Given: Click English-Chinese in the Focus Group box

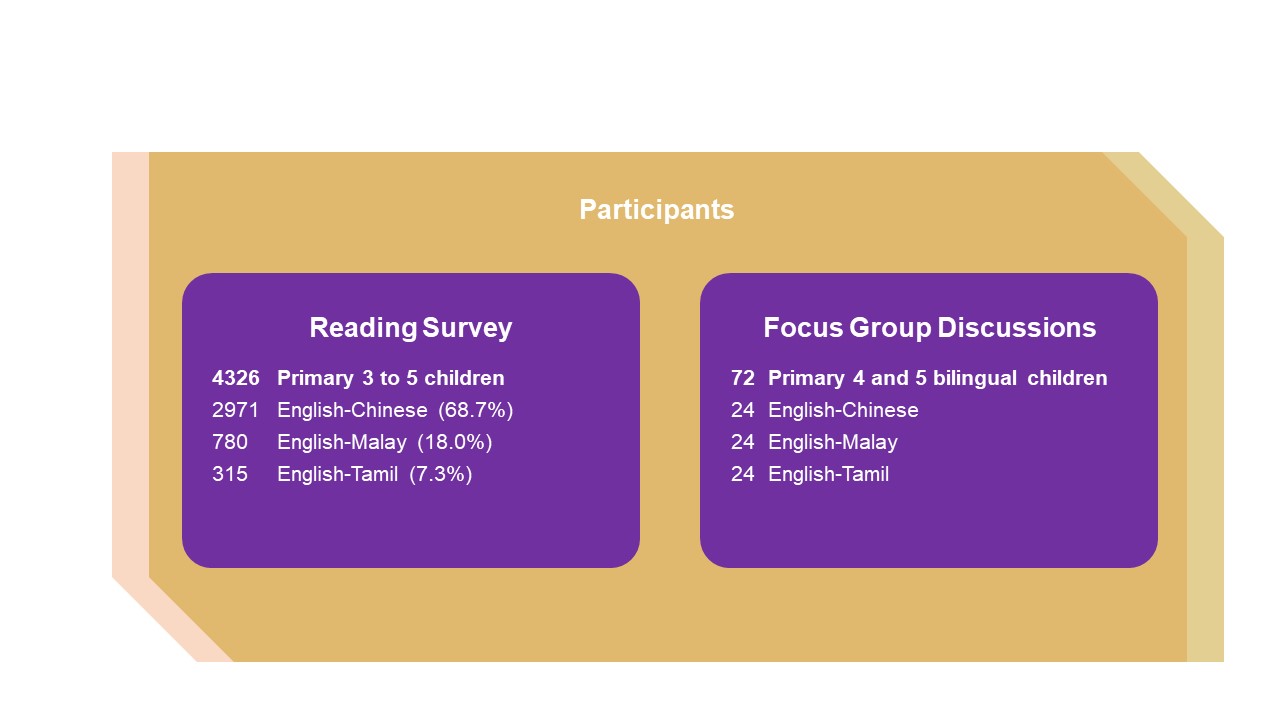Looking at the screenshot, I should coord(843,410).
